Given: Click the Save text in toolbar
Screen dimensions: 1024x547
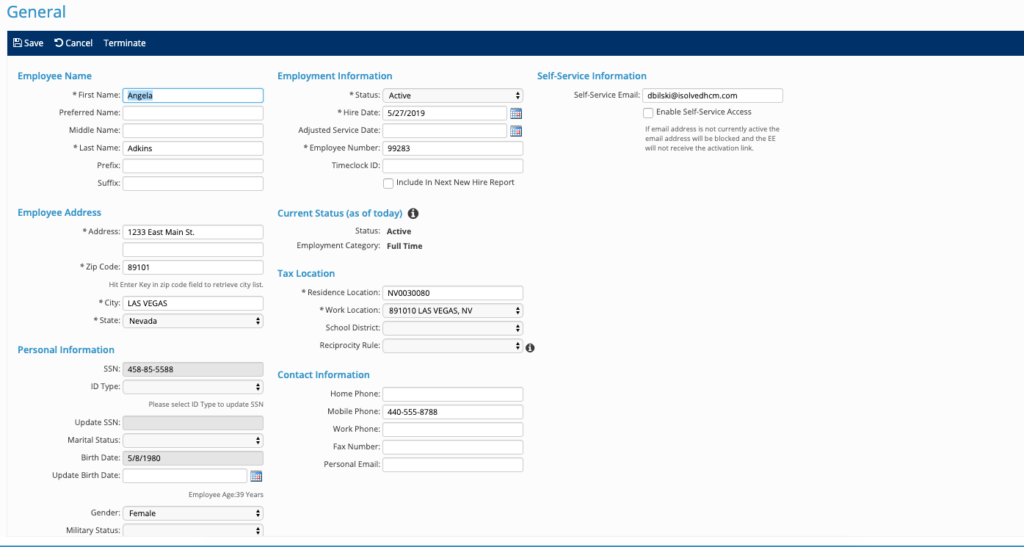Looking at the screenshot, I should (34, 43).
